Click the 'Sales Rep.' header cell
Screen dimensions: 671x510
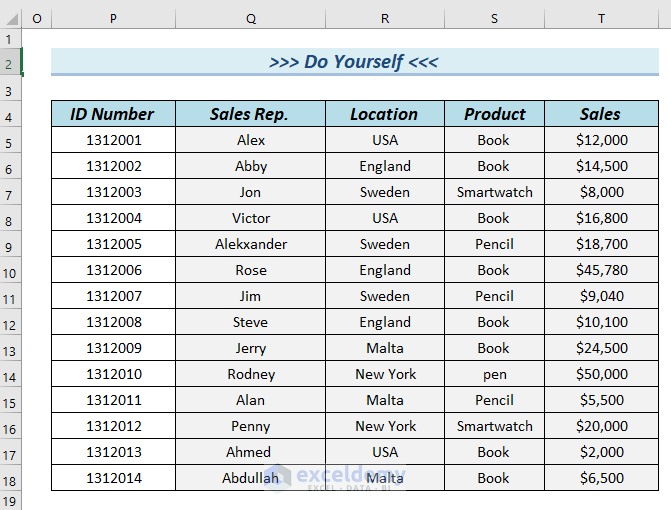[x=250, y=114]
